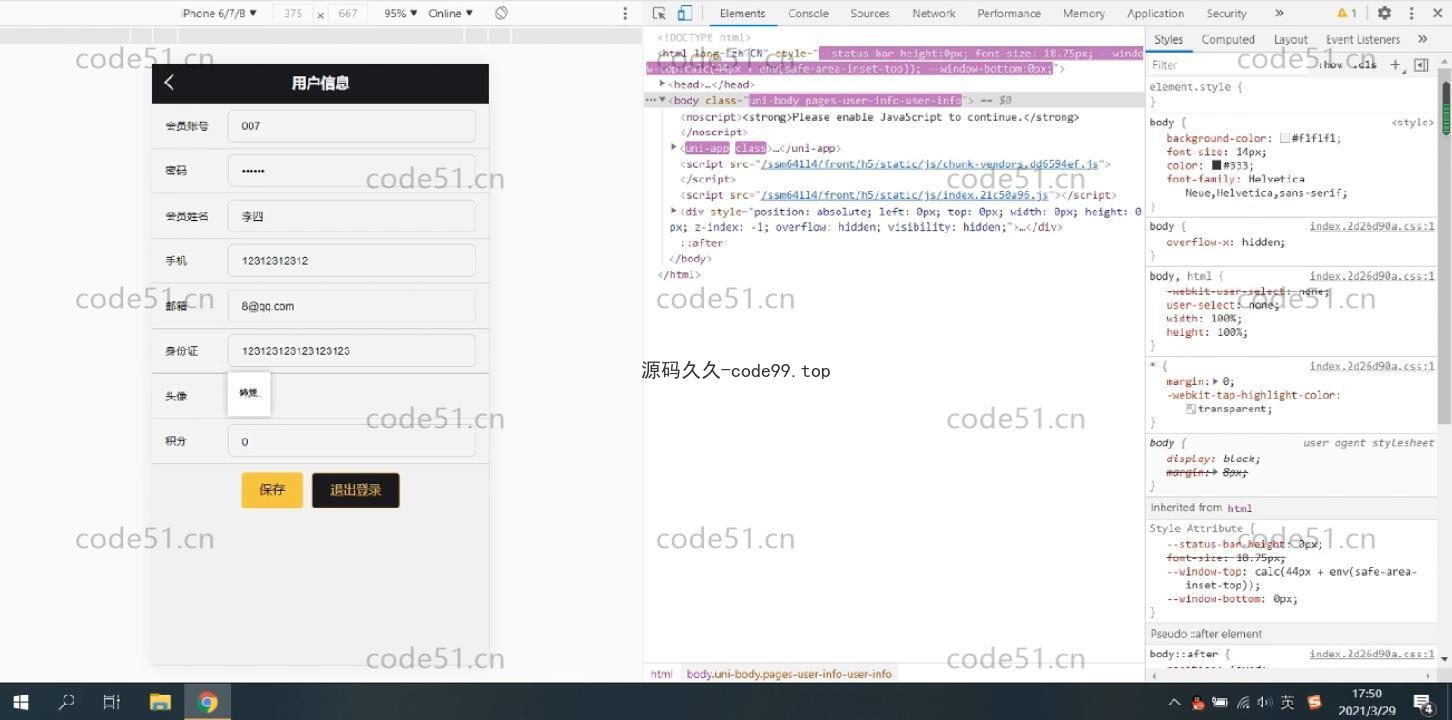This screenshot has height=720, width=1452.
Task: Click the 保存 save button
Action: point(272,490)
